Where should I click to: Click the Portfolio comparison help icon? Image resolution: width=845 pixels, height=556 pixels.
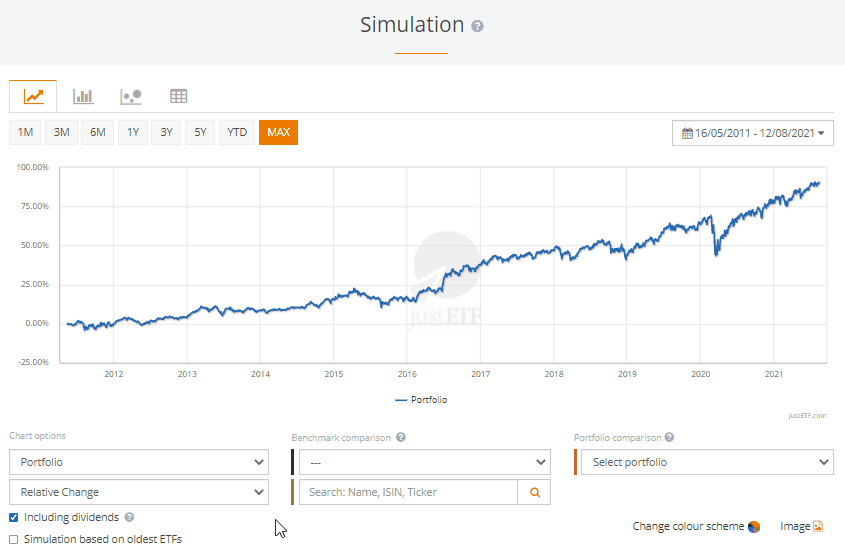[669, 437]
